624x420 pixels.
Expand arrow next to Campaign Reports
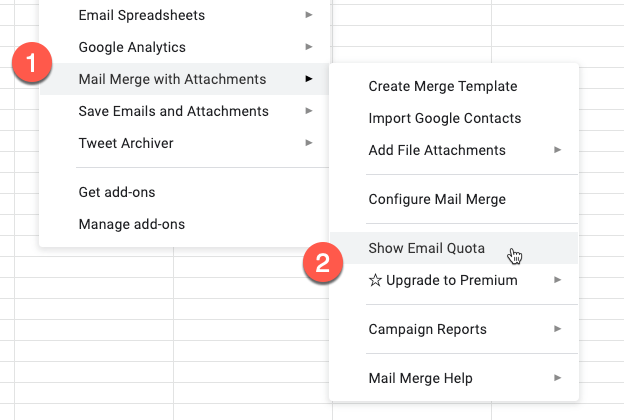pyautogui.click(x=558, y=328)
